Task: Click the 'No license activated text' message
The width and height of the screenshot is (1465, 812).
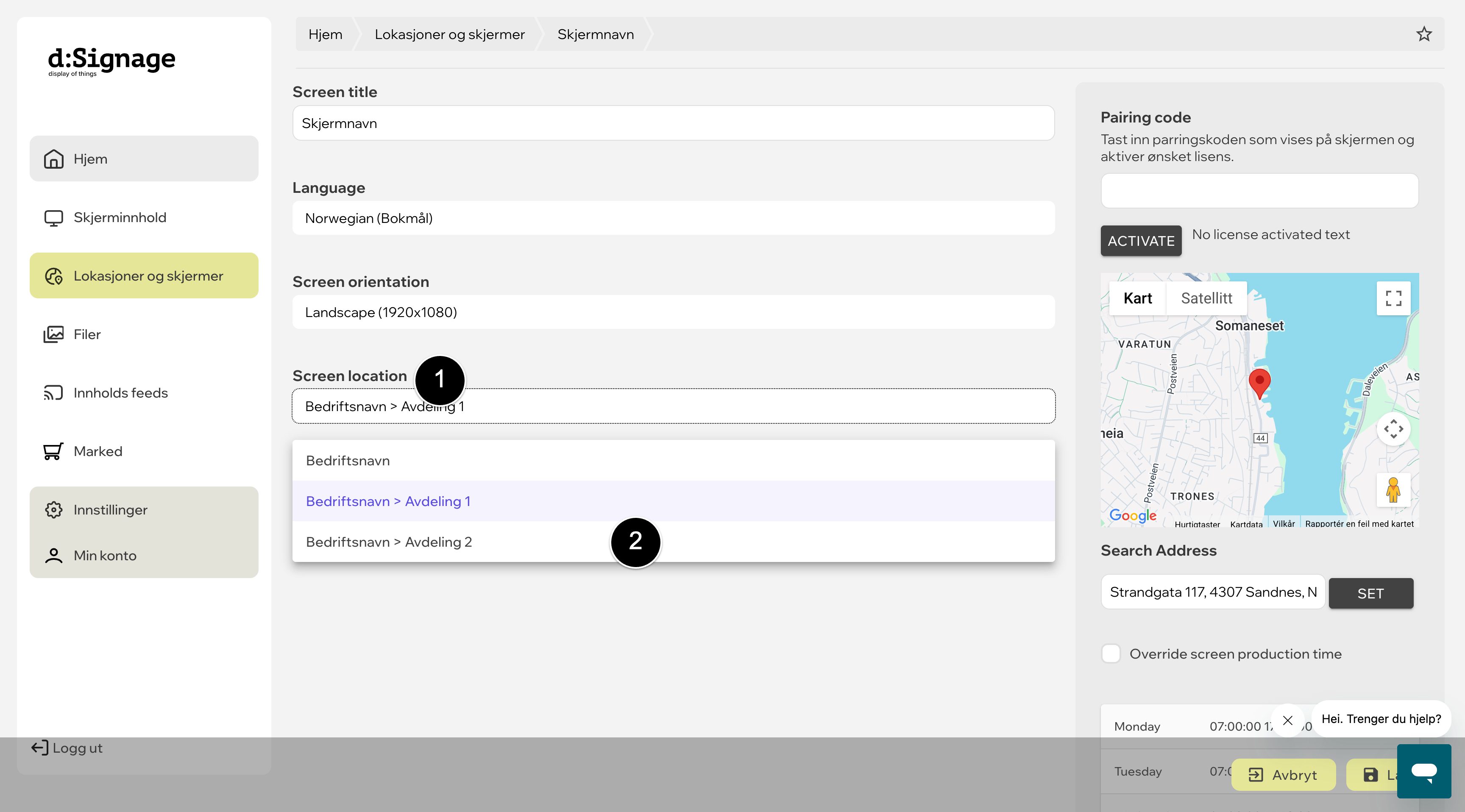Action: (1270, 234)
